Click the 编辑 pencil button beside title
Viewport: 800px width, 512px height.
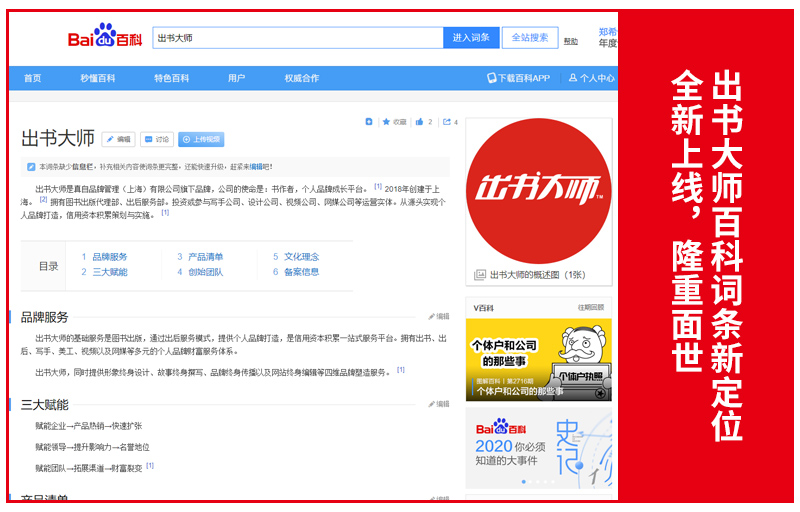point(117,140)
